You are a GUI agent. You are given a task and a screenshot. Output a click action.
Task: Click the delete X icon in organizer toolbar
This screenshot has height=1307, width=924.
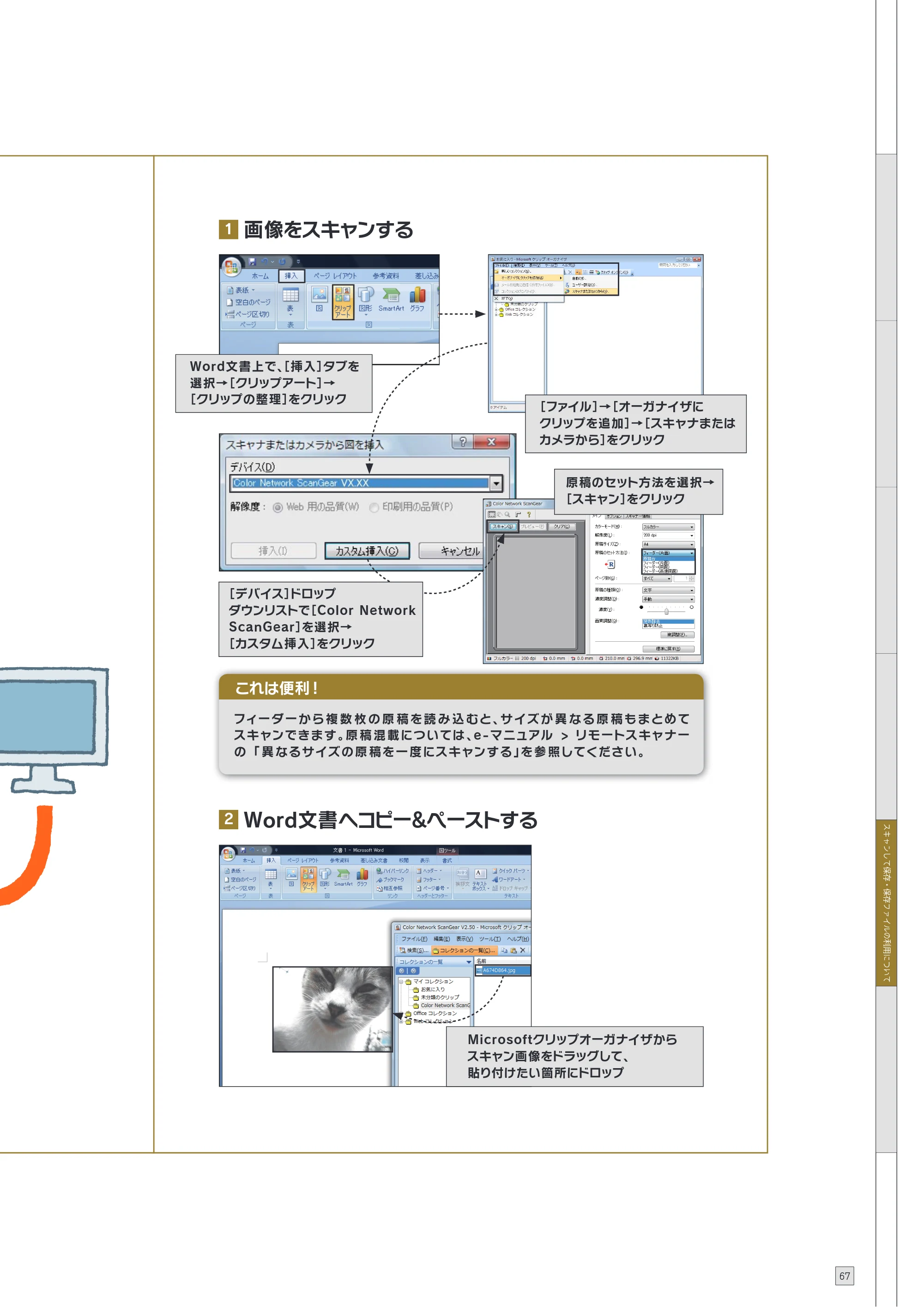click(x=523, y=951)
